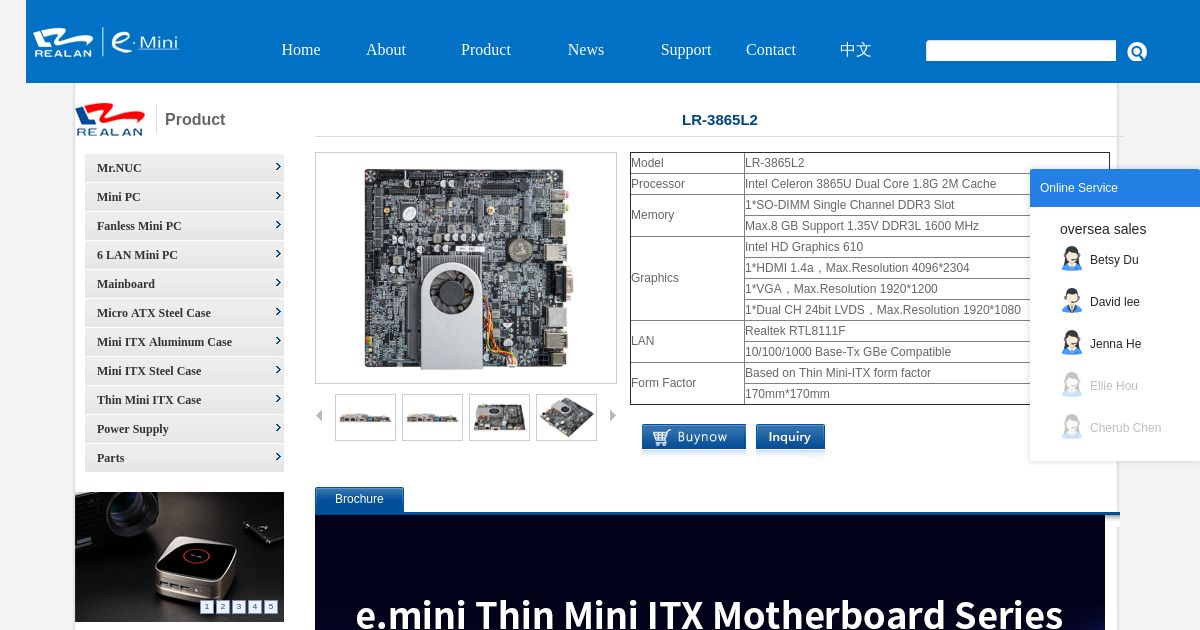Click the LR-3865L2 product title

tap(720, 120)
